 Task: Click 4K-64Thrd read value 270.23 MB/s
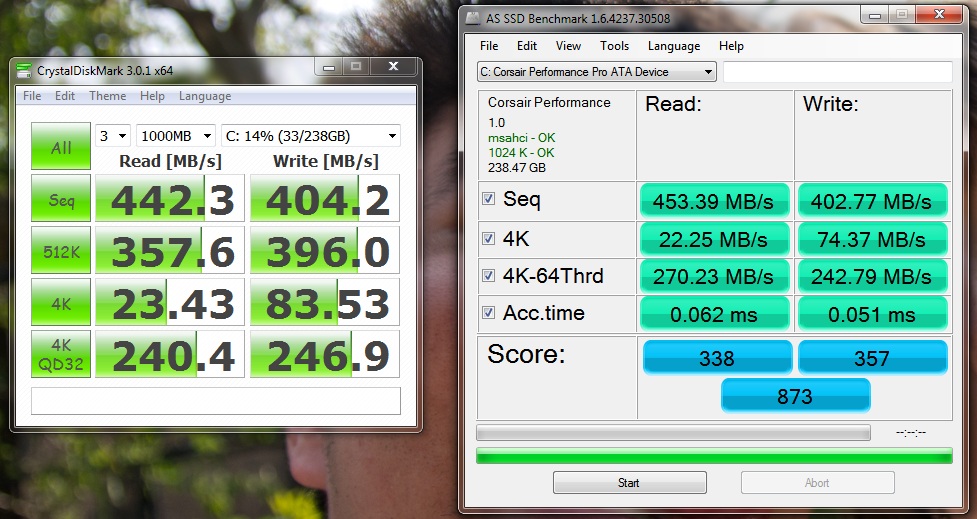[x=714, y=277]
